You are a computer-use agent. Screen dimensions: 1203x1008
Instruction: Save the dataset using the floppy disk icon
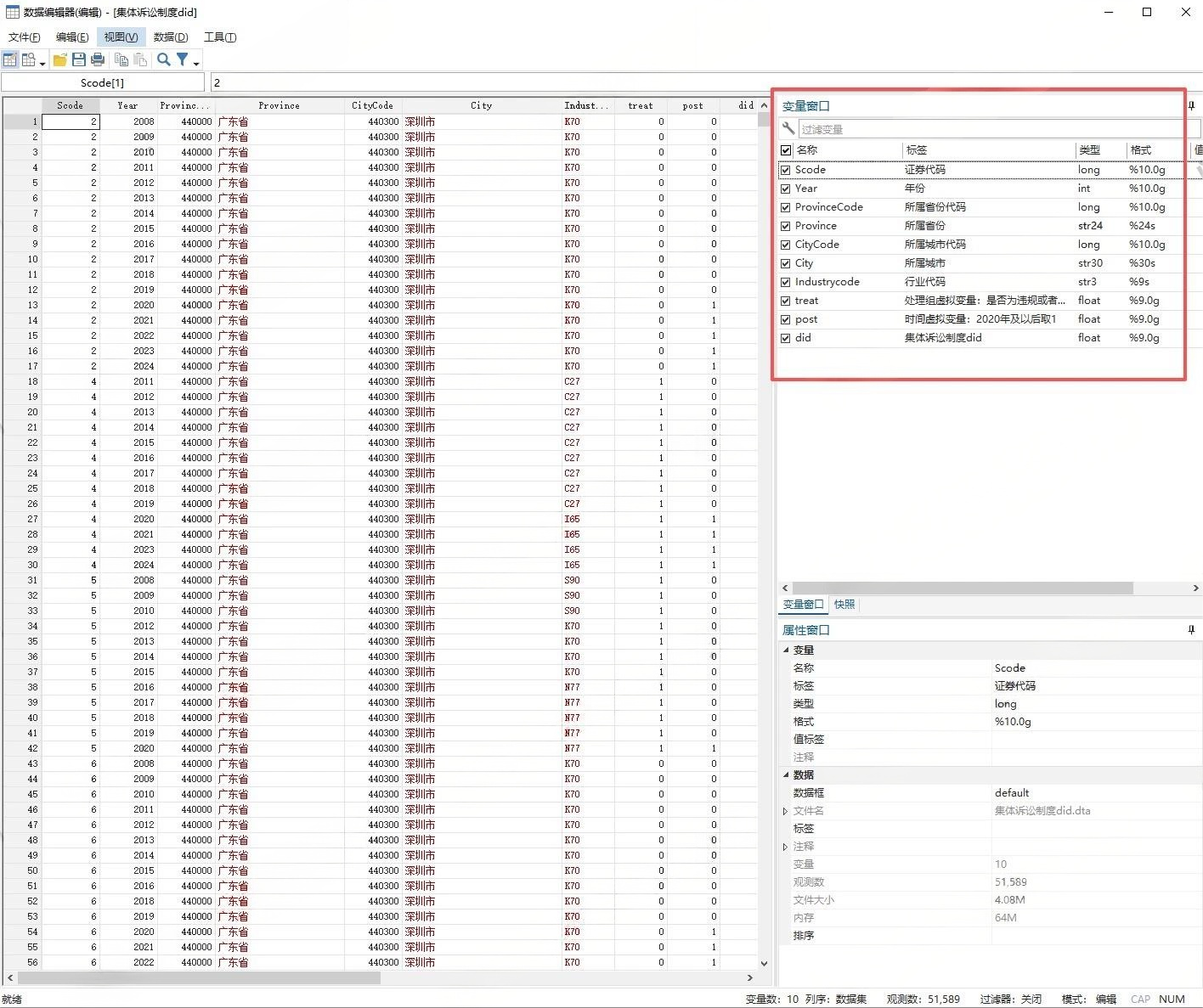79,59
